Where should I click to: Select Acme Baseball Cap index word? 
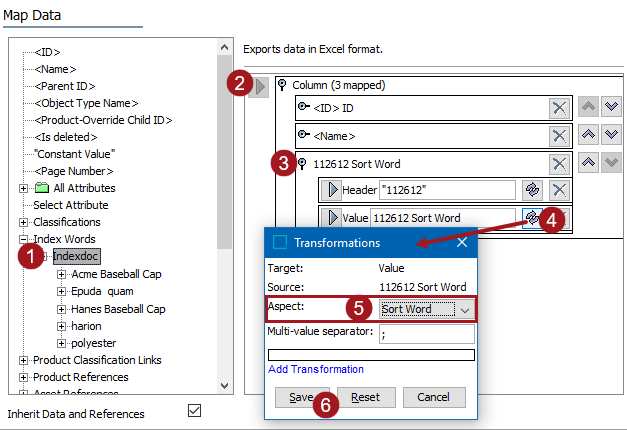(x=116, y=274)
